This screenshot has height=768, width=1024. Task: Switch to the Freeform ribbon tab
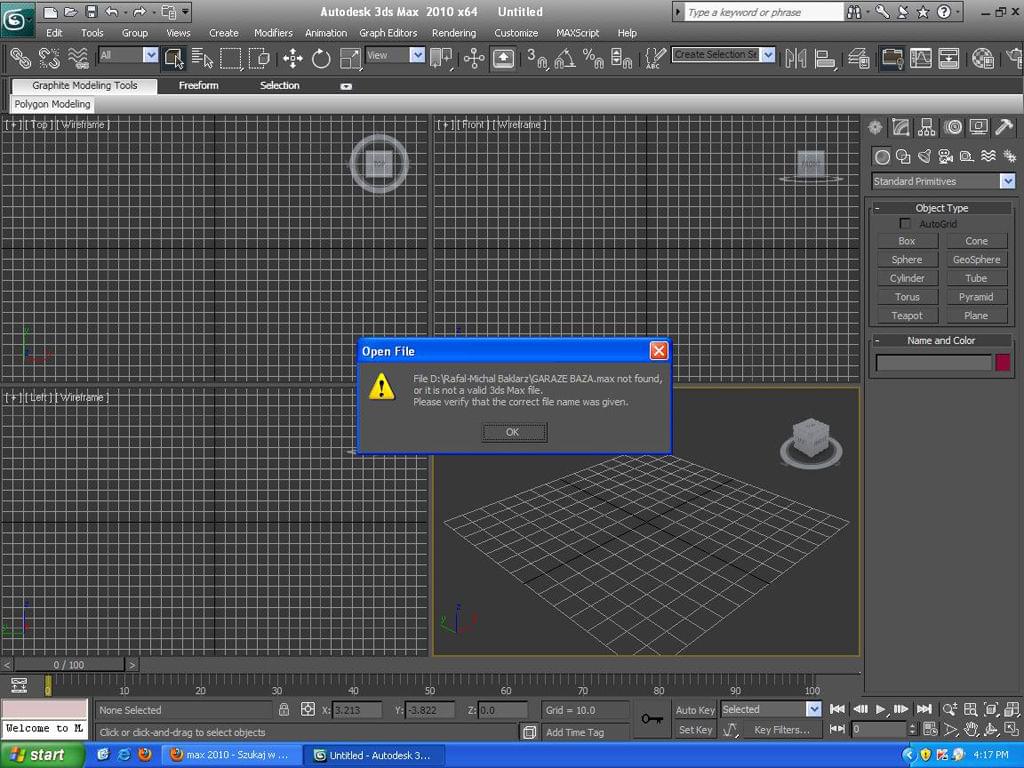coord(199,86)
